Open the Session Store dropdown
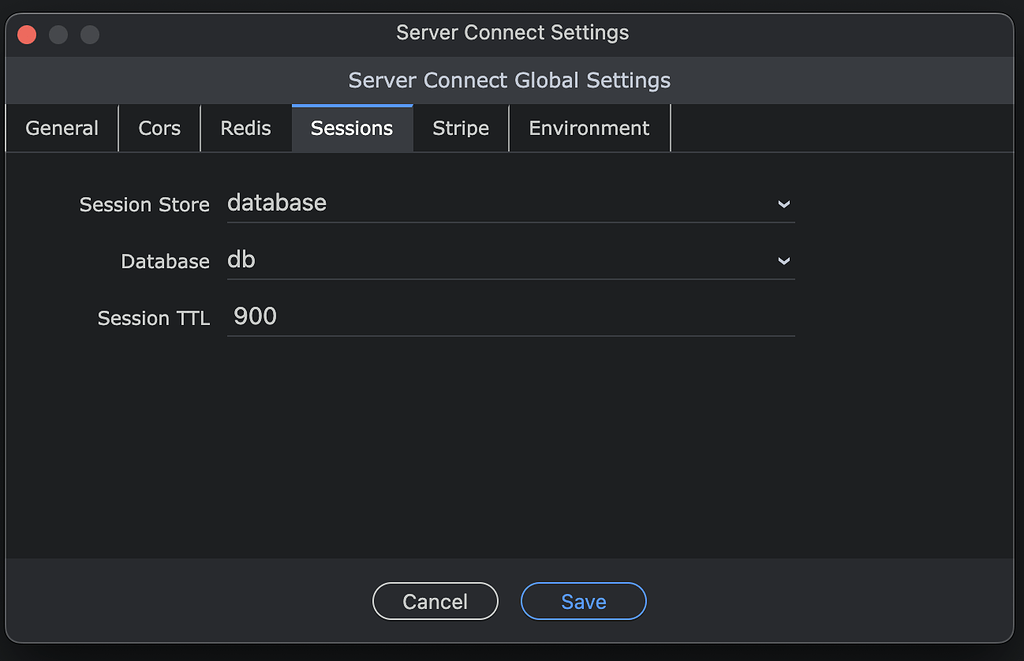Viewport: 1024px width, 661px height. pyautogui.click(x=500, y=203)
